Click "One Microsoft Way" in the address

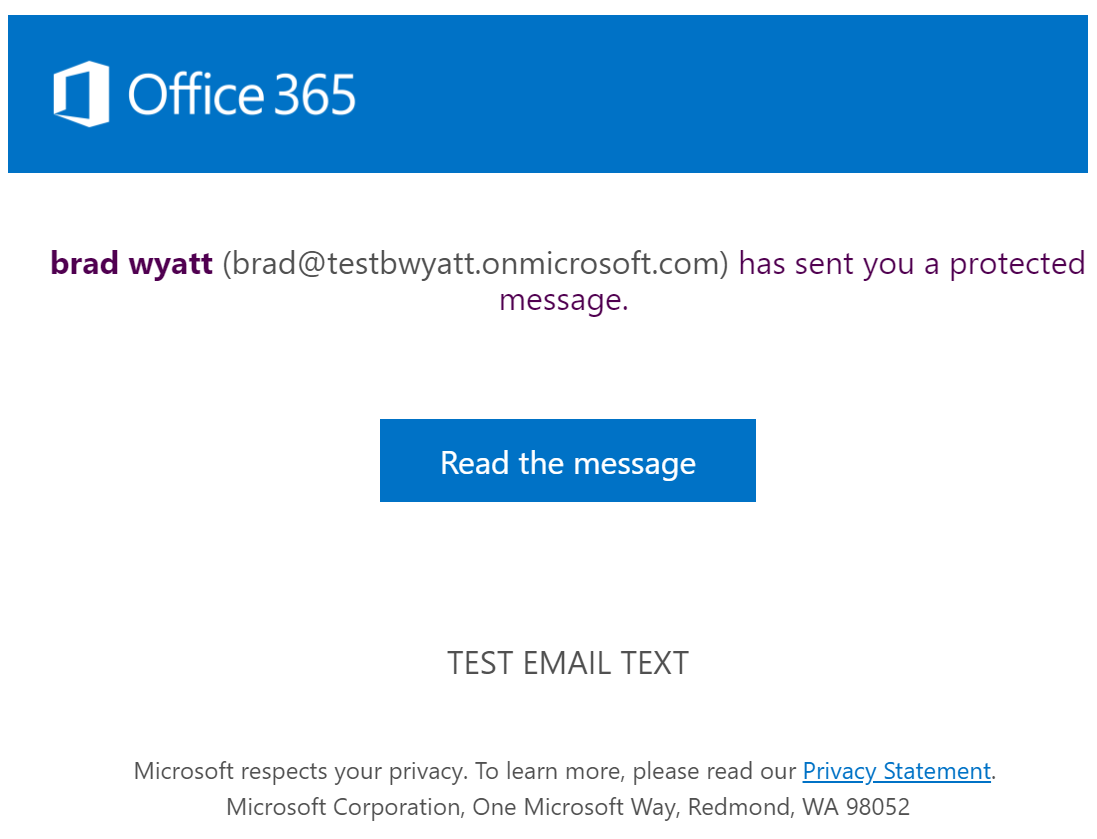[x=576, y=807]
